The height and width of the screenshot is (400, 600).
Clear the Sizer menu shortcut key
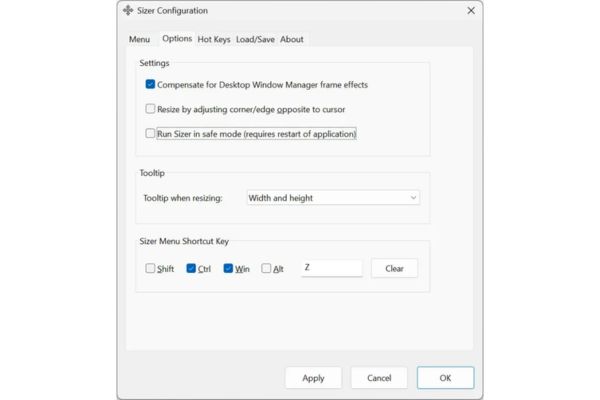click(x=394, y=268)
